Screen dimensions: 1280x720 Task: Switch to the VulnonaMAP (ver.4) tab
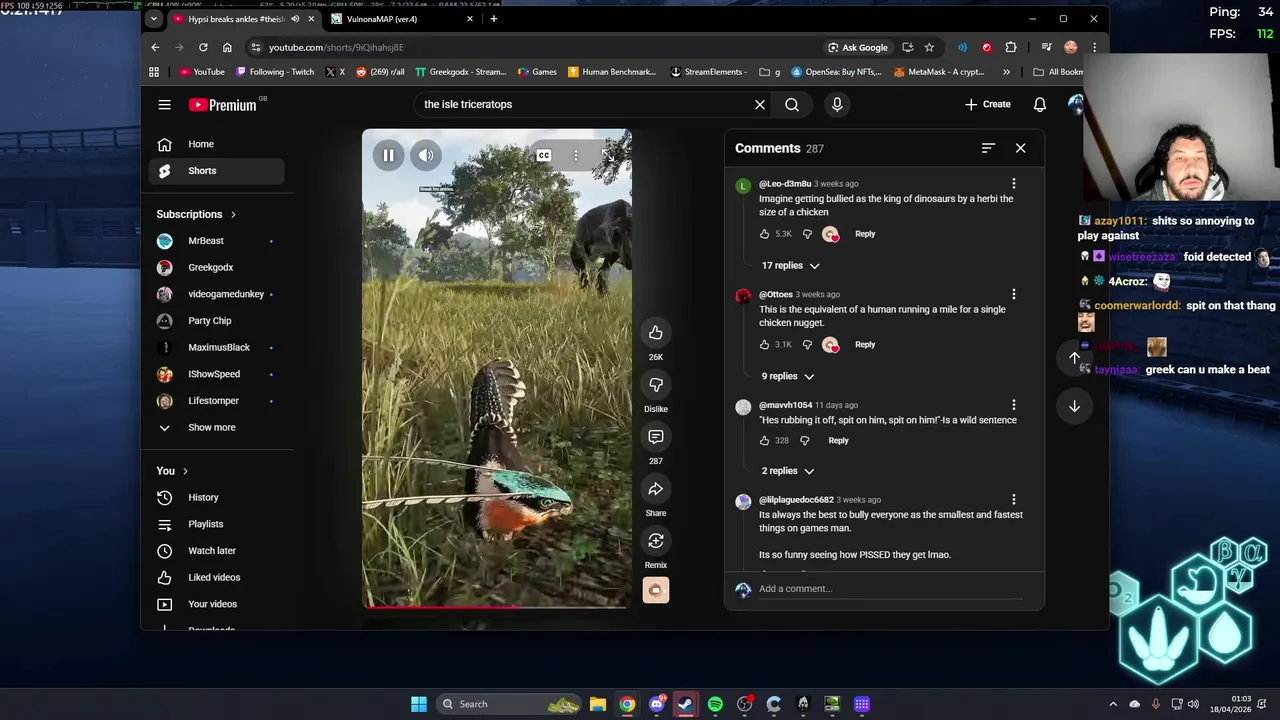(x=400, y=19)
